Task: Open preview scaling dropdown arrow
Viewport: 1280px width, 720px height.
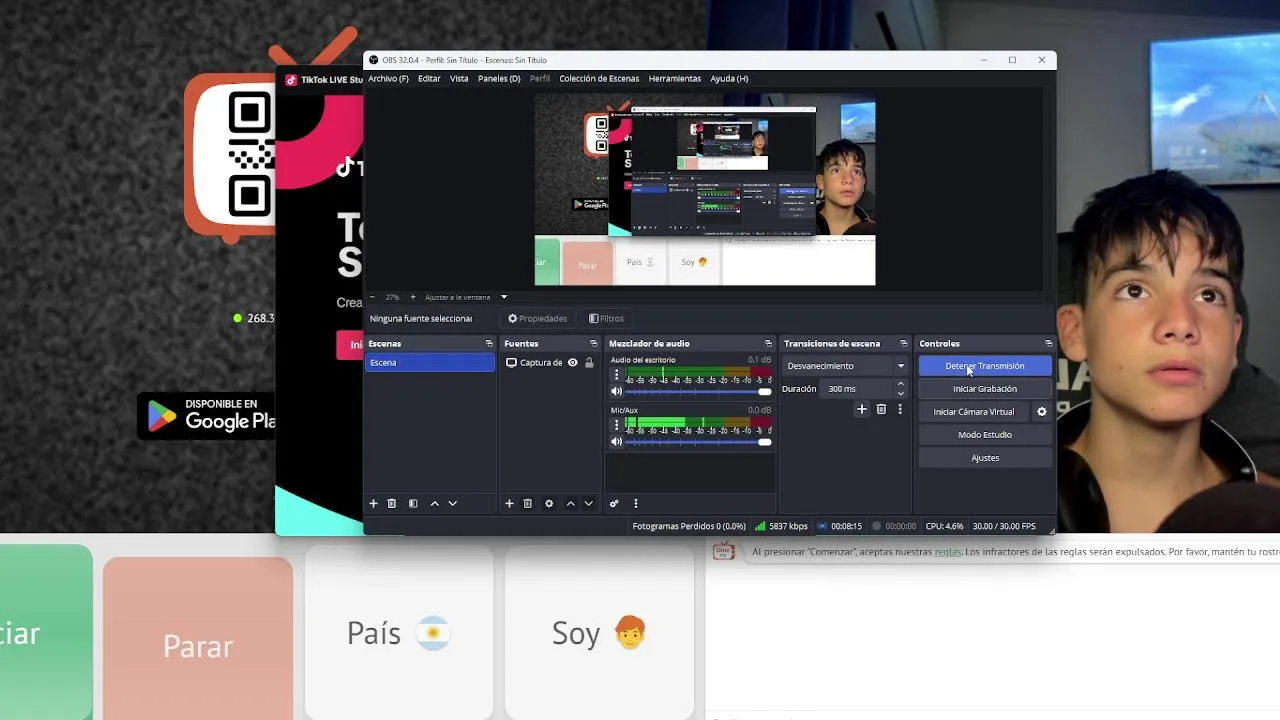Action: tap(504, 297)
